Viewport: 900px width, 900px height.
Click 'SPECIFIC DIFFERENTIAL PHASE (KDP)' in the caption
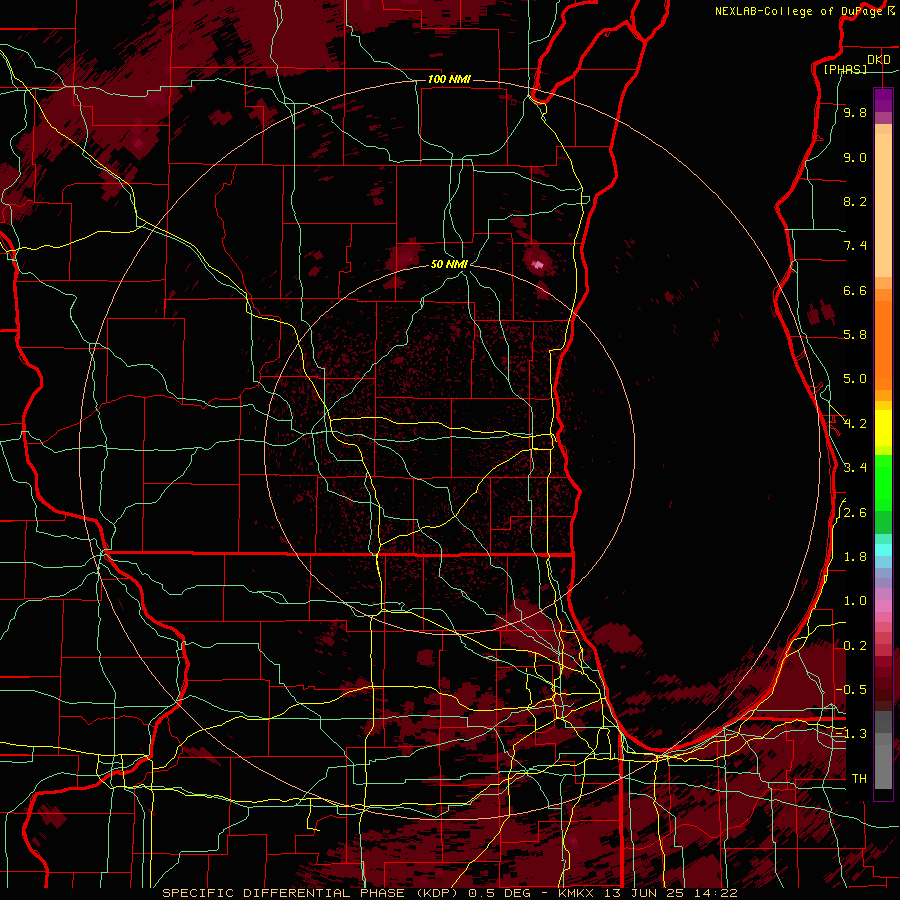tap(313, 893)
